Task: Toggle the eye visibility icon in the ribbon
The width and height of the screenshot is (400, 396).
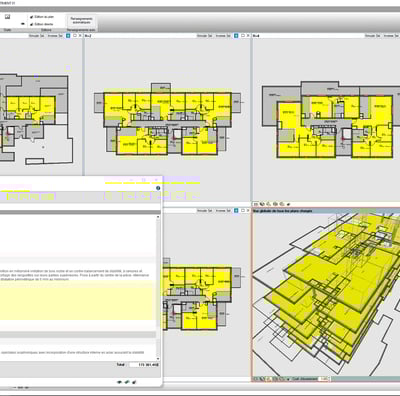Action: pos(23,24)
